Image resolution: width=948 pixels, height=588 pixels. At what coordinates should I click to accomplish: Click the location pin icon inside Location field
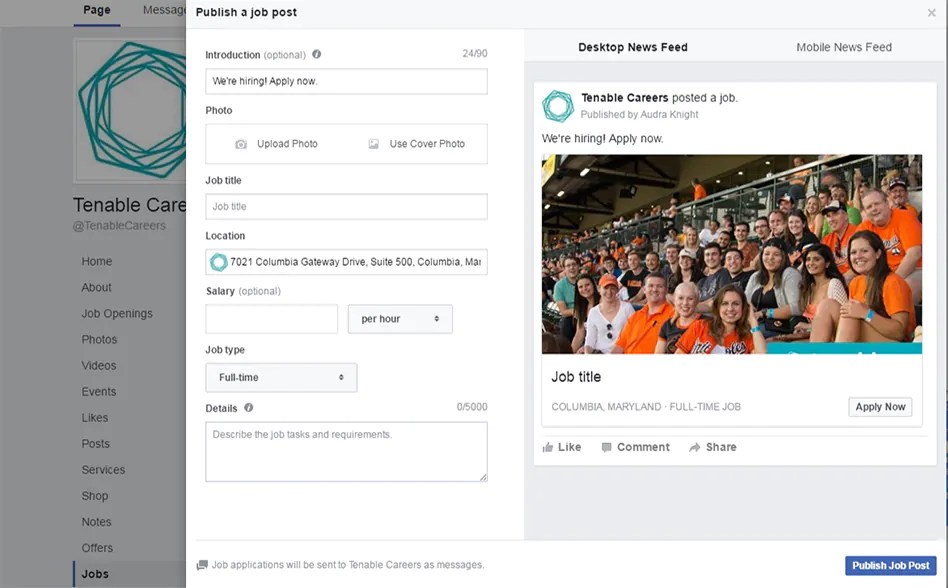click(219, 261)
